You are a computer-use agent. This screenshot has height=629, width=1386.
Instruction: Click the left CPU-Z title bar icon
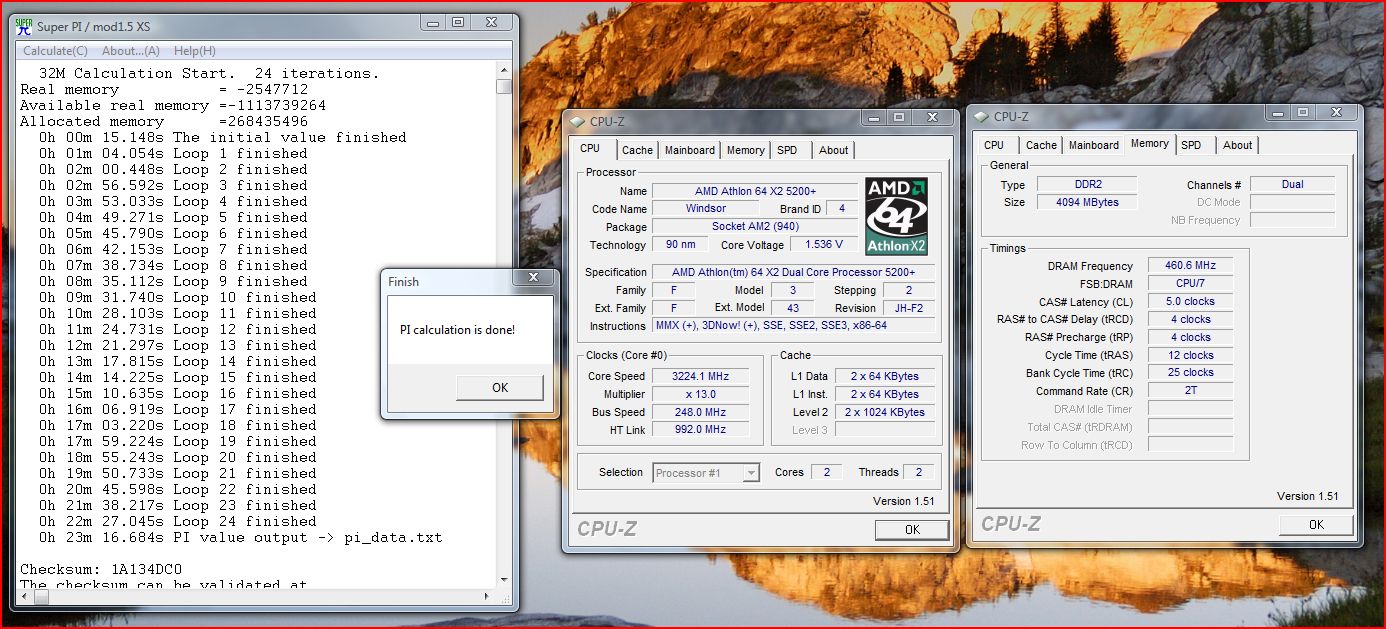(577, 121)
